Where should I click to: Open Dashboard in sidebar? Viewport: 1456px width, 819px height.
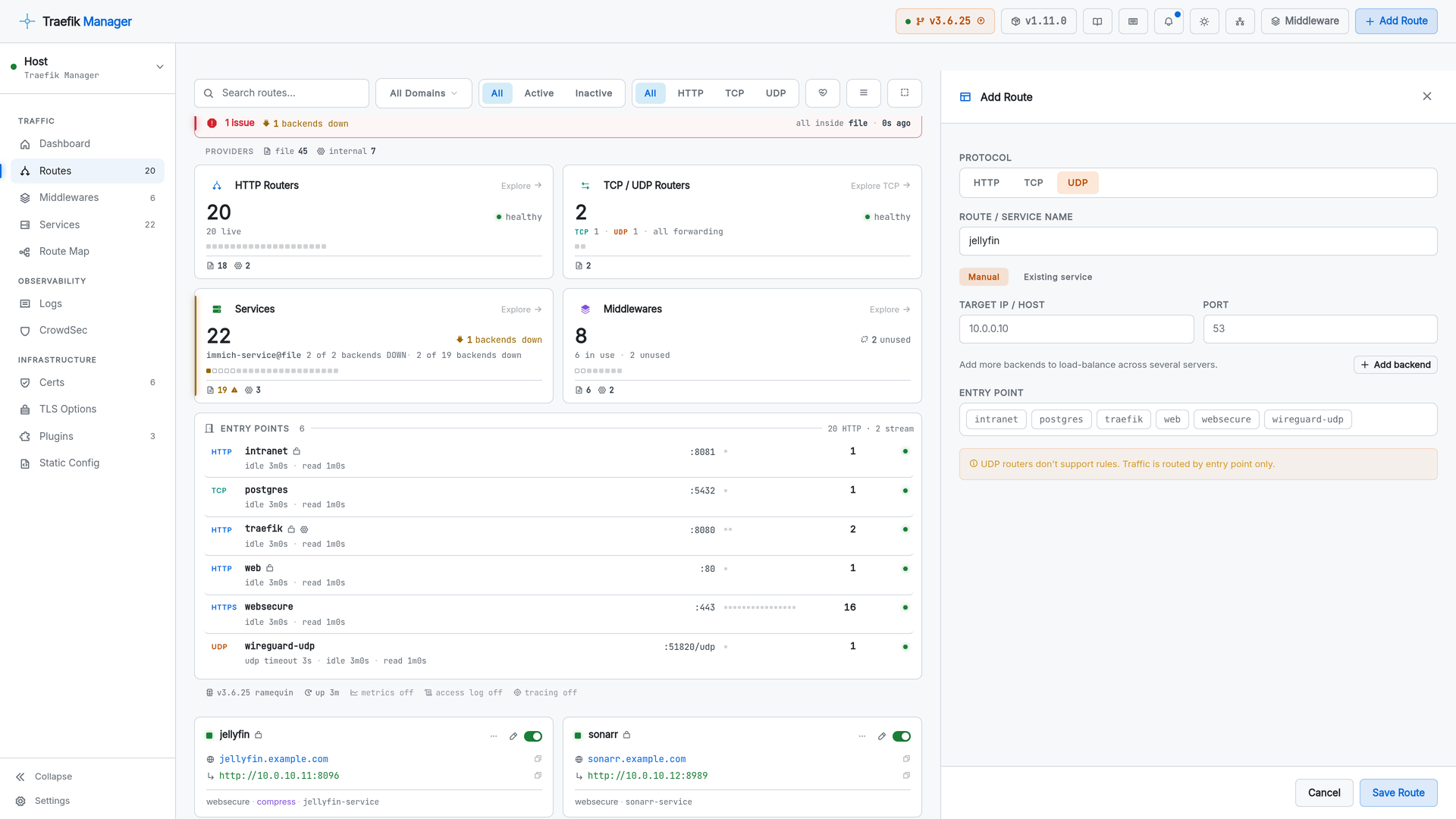click(x=87, y=143)
